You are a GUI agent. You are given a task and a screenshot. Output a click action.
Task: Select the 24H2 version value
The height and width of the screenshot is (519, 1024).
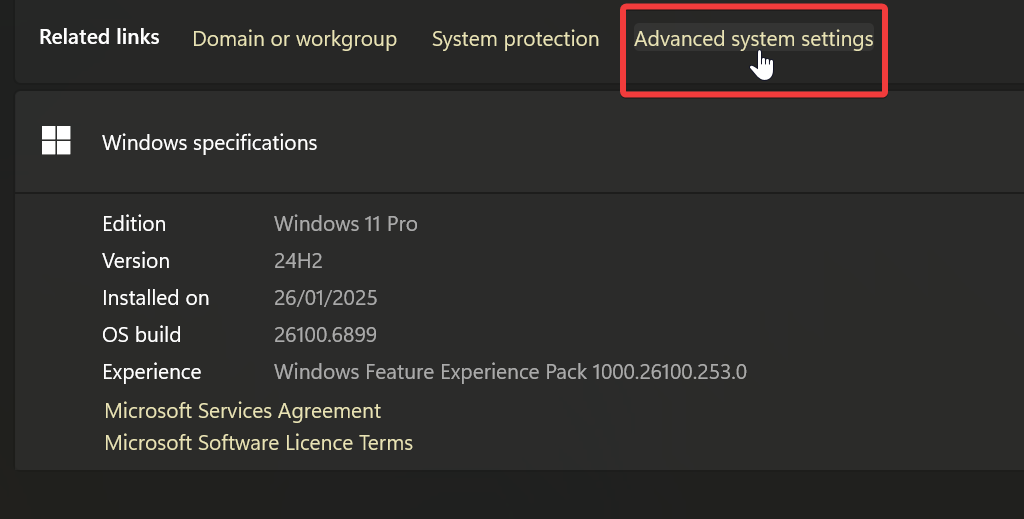[x=298, y=261]
